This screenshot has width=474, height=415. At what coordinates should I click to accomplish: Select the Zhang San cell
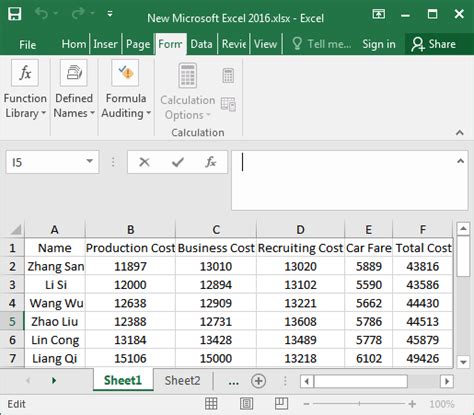55,266
